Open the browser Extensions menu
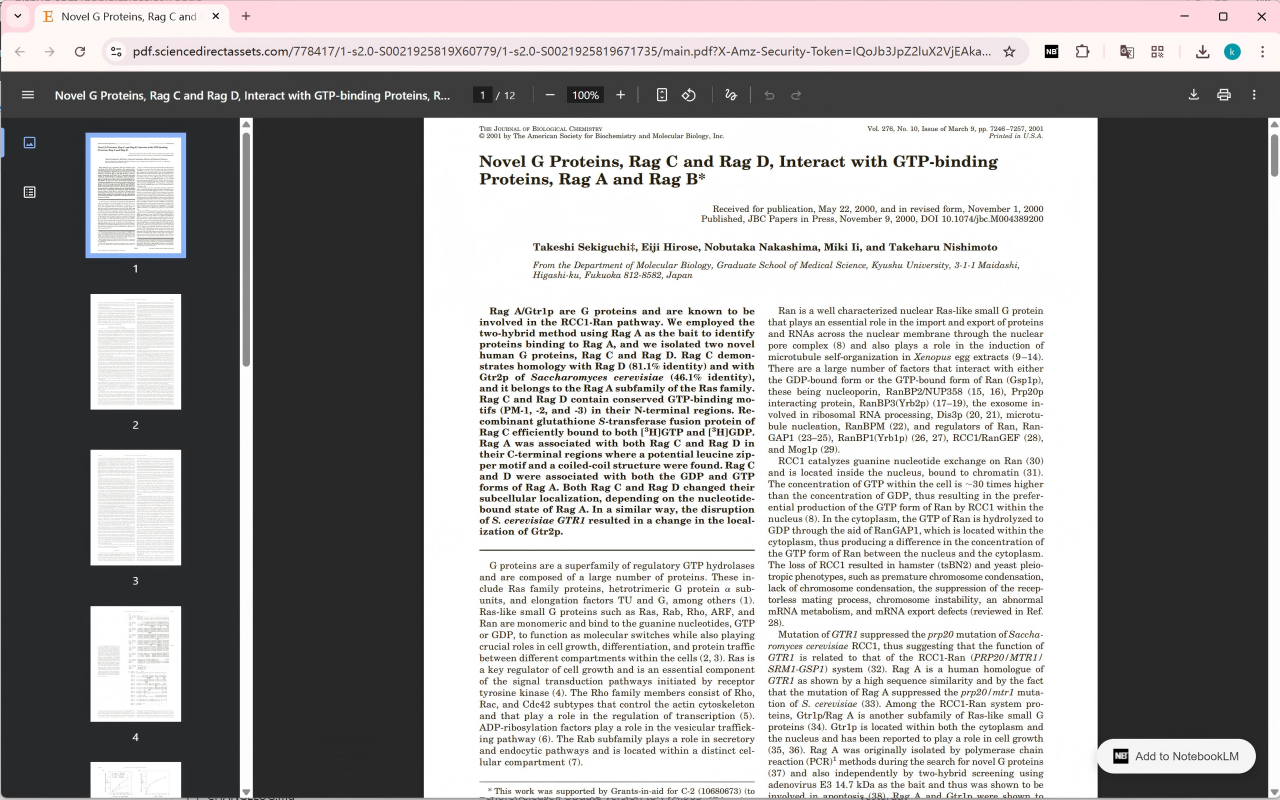 coord(1082,52)
